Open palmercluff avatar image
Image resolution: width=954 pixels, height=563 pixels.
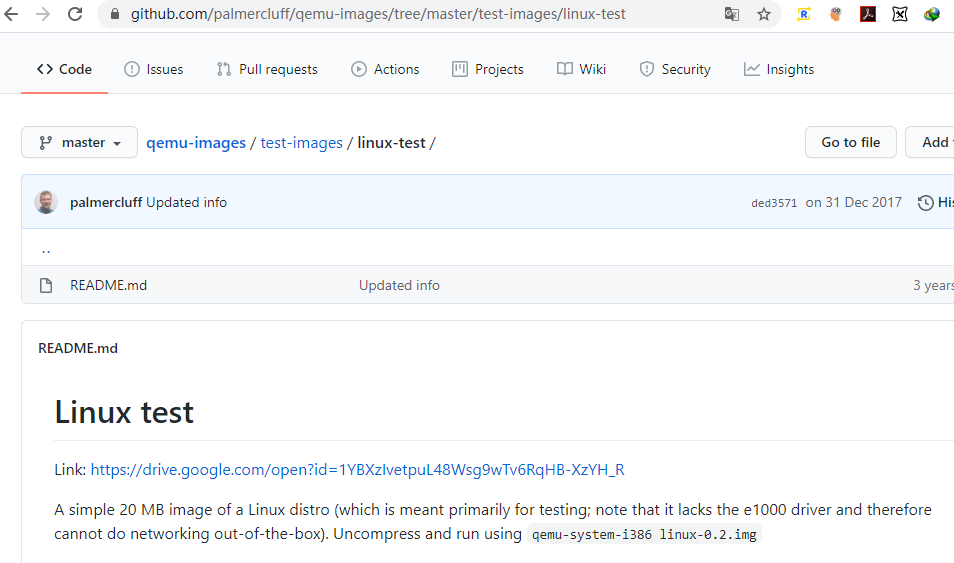point(46,202)
